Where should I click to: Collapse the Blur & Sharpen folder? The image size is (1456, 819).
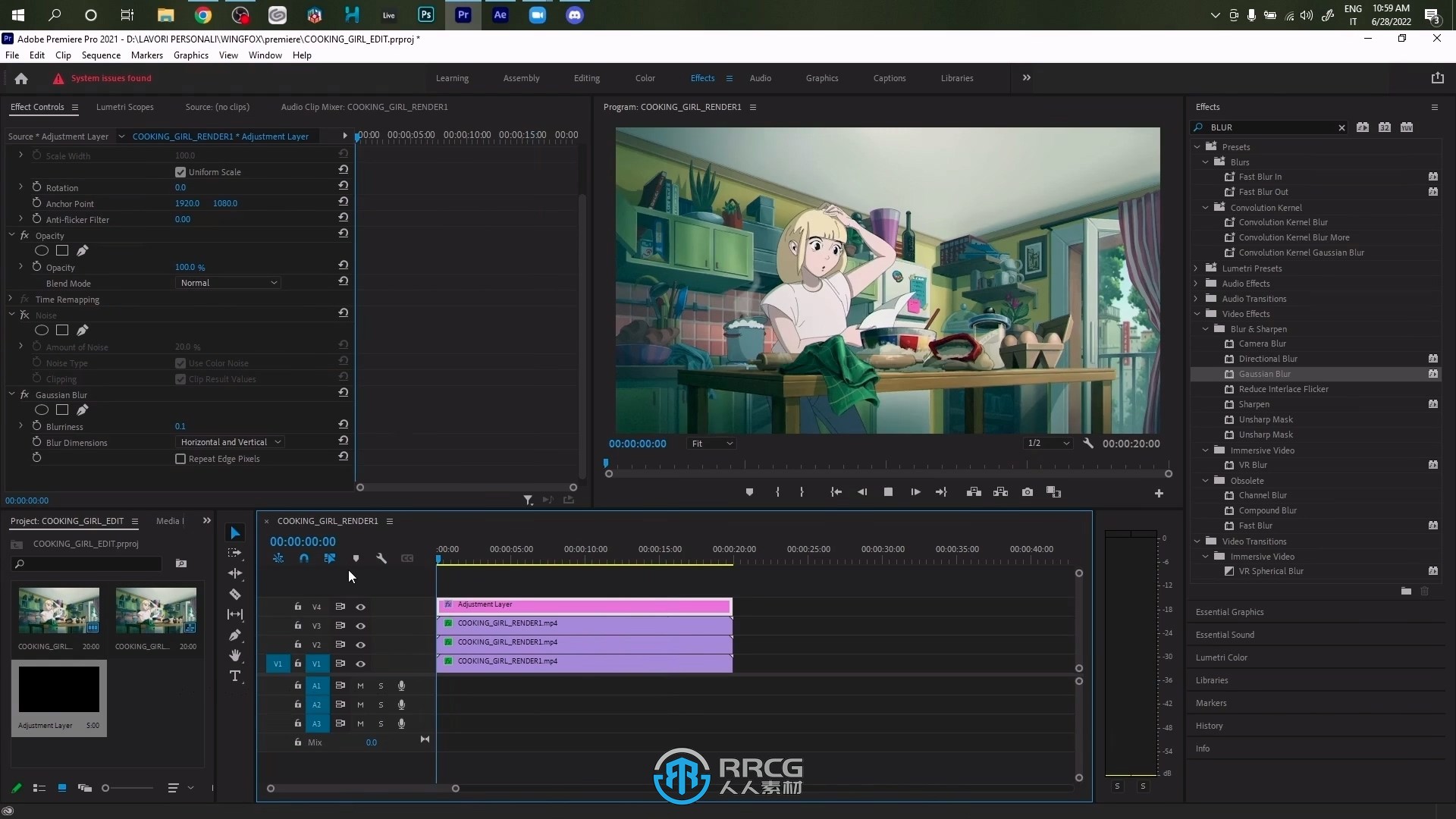pos(1206,329)
